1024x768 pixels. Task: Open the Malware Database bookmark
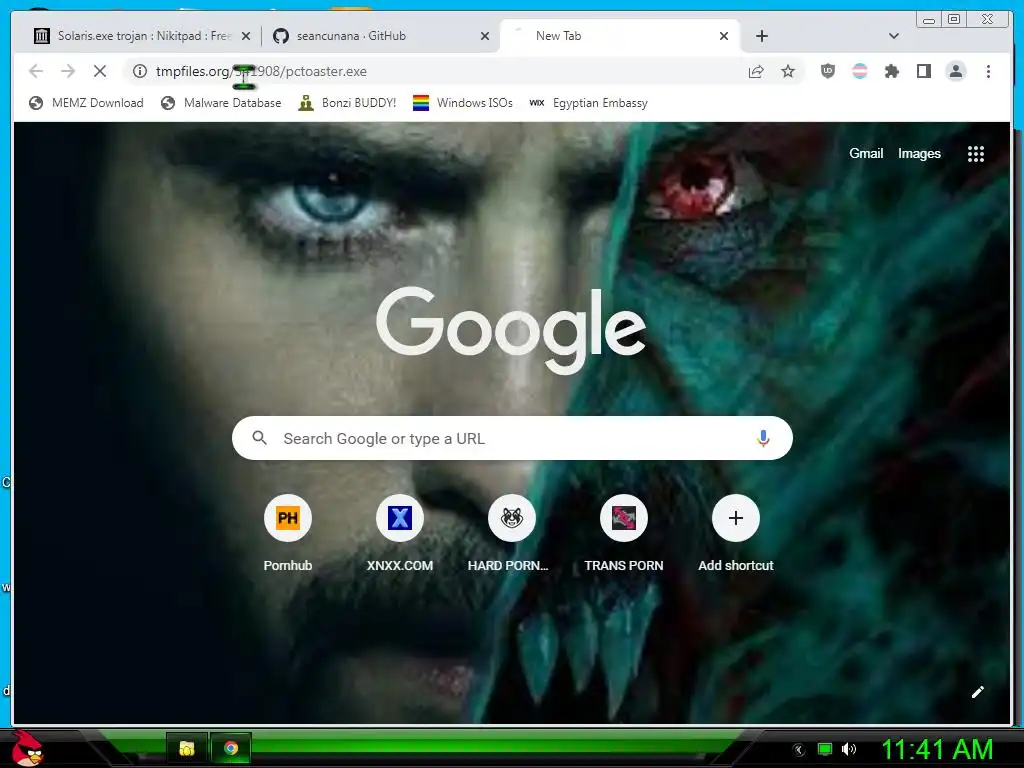(221, 103)
